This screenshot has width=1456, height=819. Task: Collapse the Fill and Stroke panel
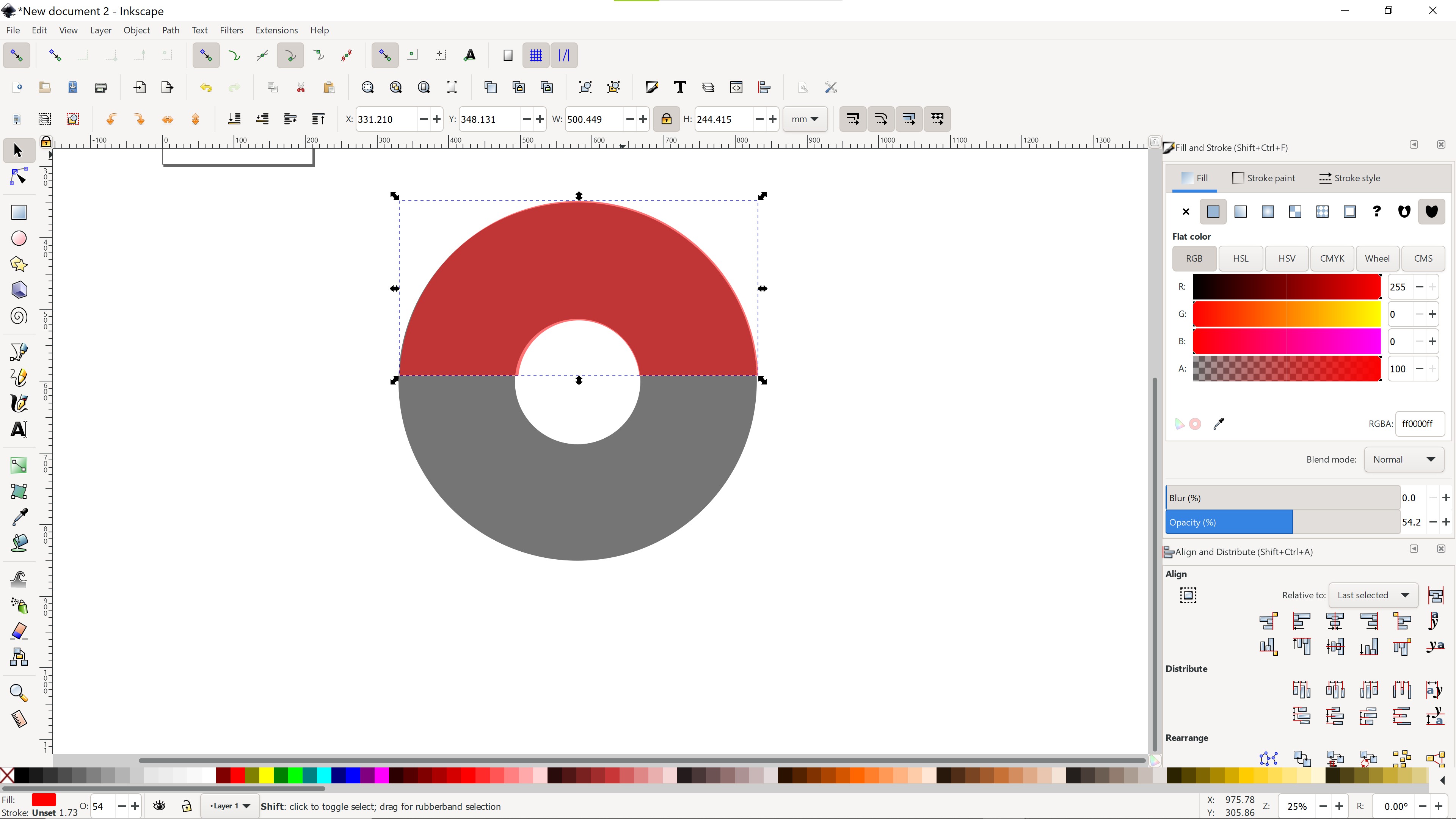[x=1414, y=145]
